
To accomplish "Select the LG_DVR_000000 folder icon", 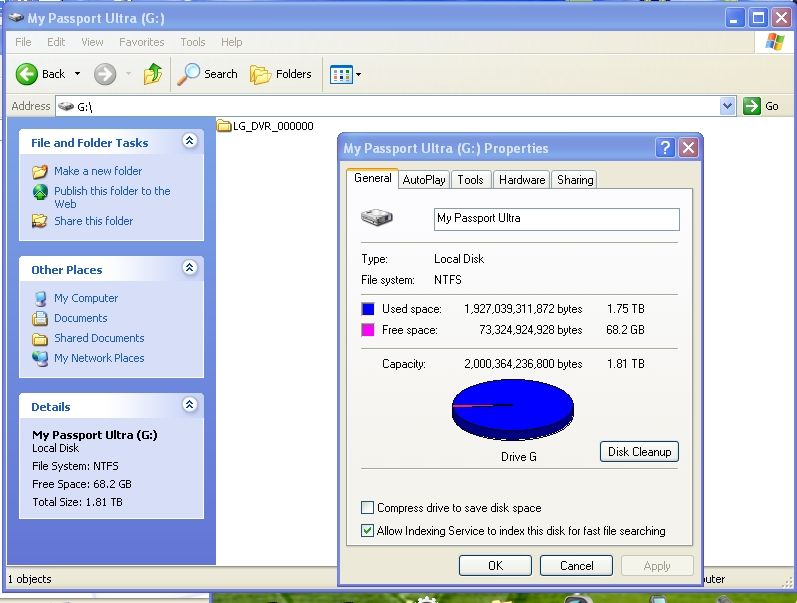I will (x=224, y=126).
